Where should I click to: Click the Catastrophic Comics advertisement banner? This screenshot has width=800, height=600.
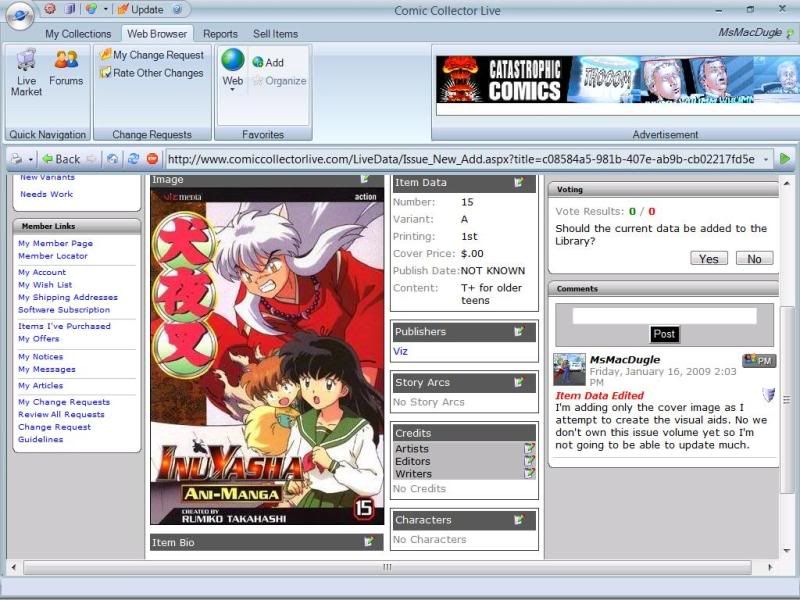coord(617,80)
